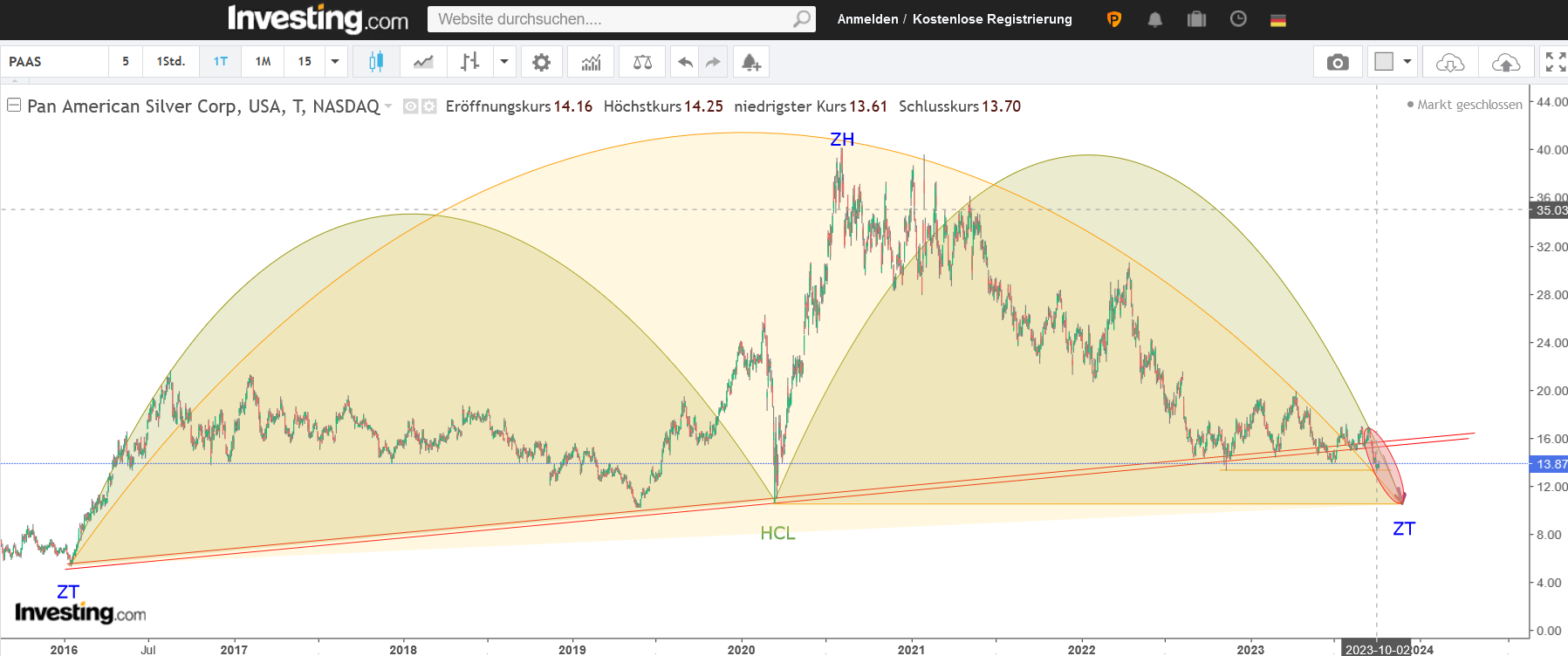1568x656 pixels.
Task: Click the 13.87 current price label
Action: click(1550, 464)
